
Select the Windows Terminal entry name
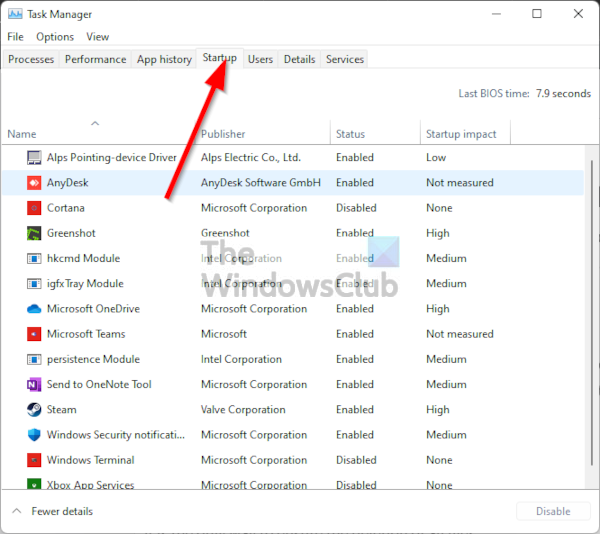pos(90,460)
